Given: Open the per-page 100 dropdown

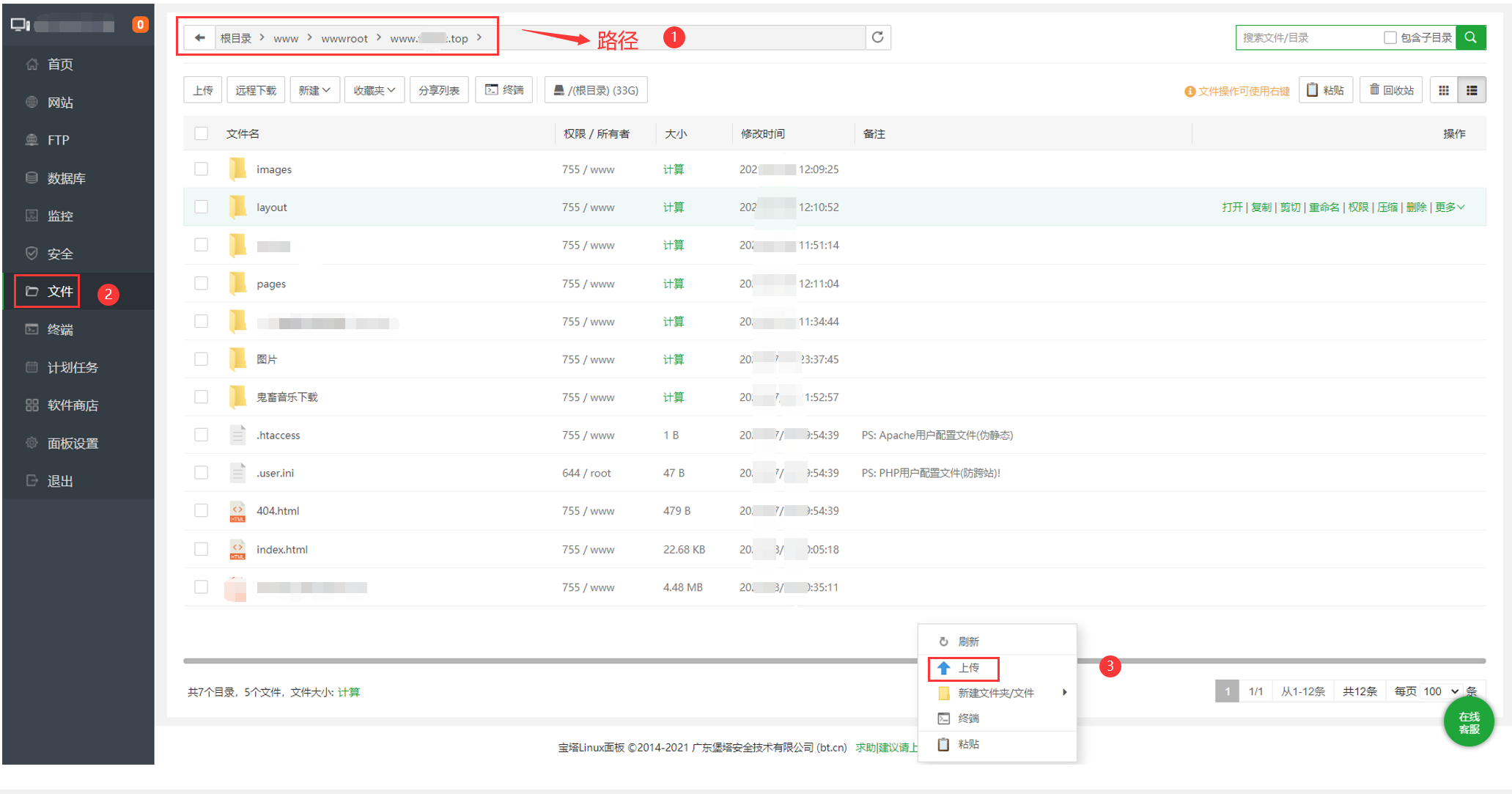Looking at the screenshot, I should click(x=1441, y=691).
